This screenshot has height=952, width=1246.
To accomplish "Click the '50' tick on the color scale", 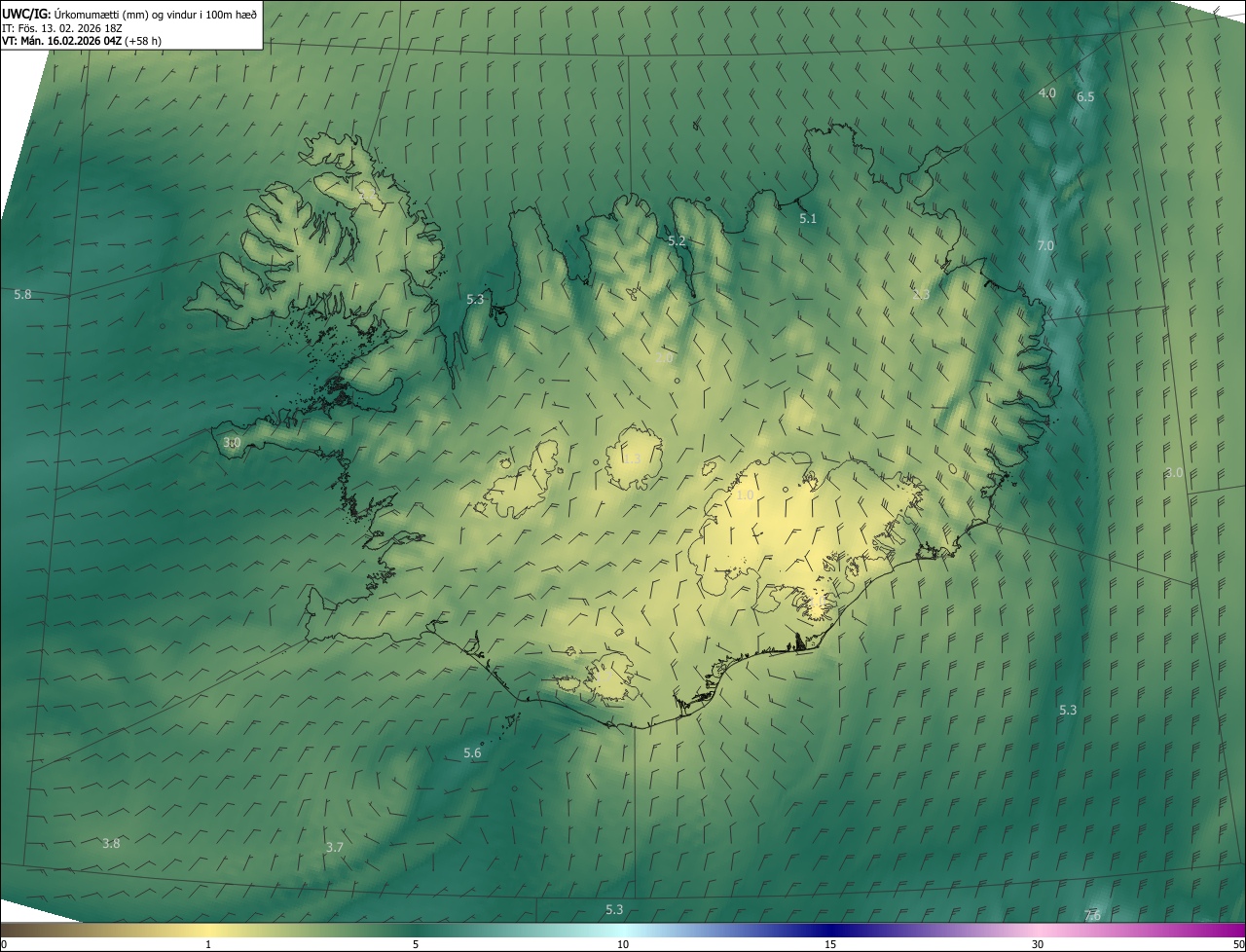I will 1238,944.
